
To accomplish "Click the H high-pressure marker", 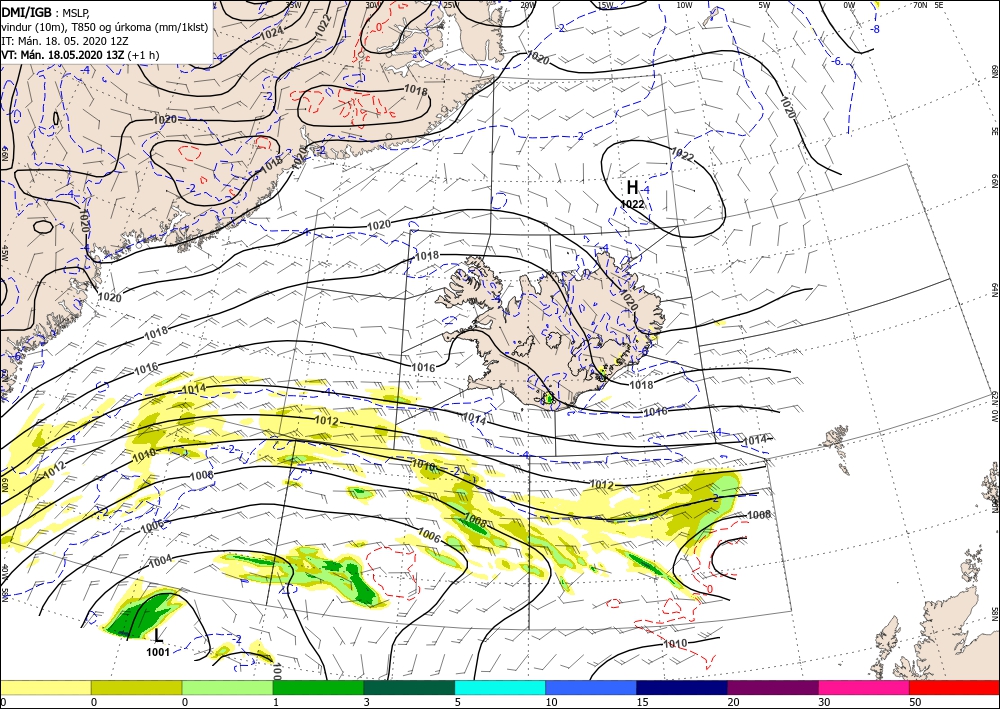I will (632, 187).
